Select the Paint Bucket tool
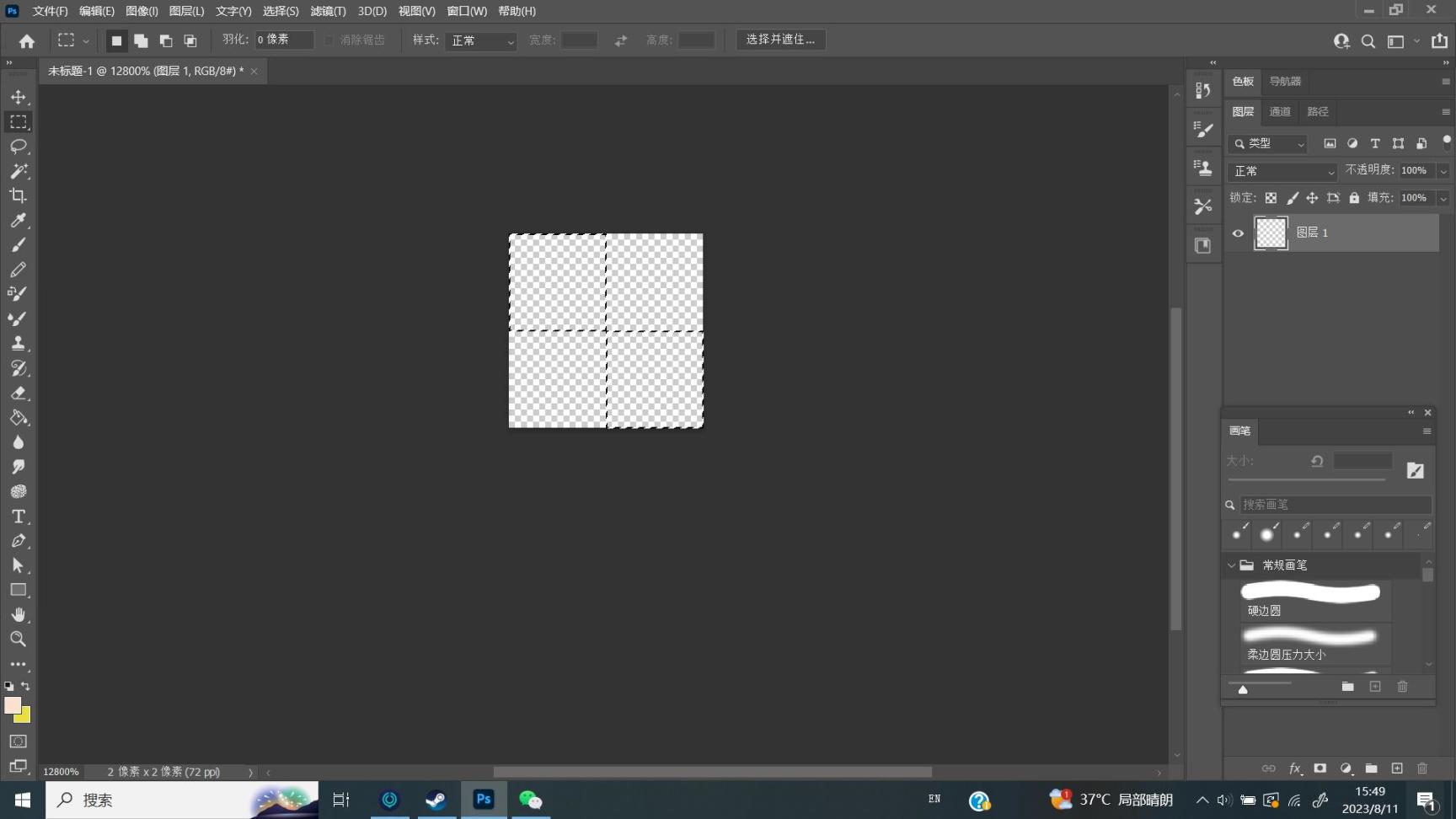 (19, 417)
